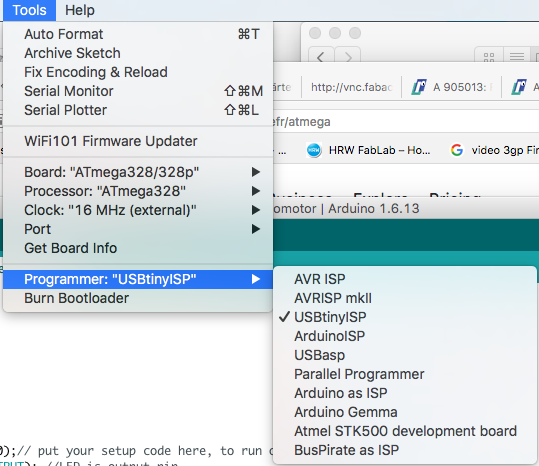Image resolution: width=539 pixels, height=466 pixels.
Task: Expand the Board "ATmega328/328p" submenu
Action: click(138, 172)
